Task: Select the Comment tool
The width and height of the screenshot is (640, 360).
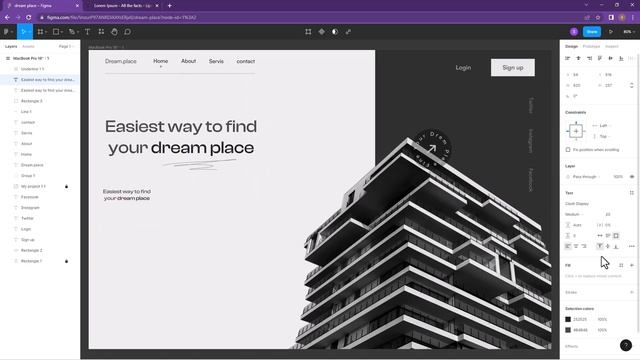Action: [127, 32]
